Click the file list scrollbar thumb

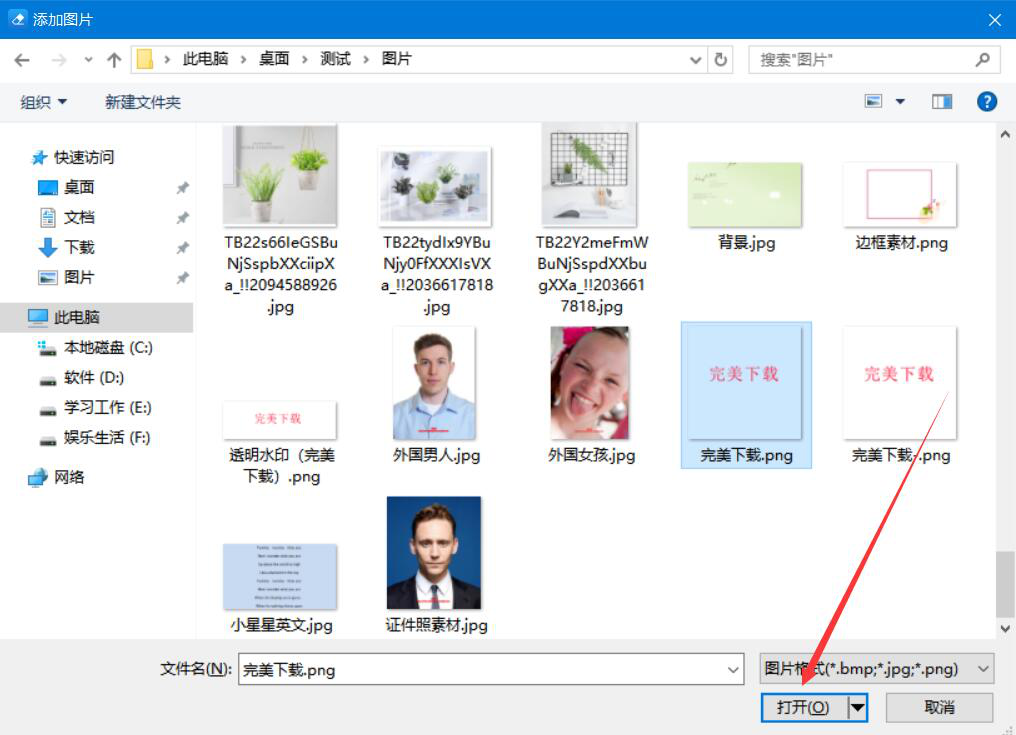(x=1005, y=585)
